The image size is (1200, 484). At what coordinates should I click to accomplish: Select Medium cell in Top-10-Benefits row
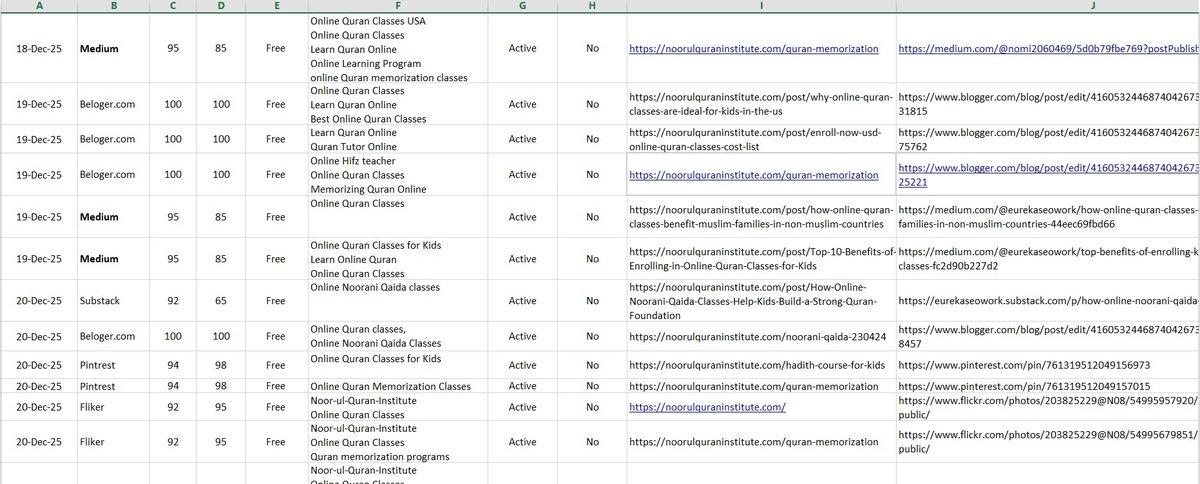click(113, 259)
